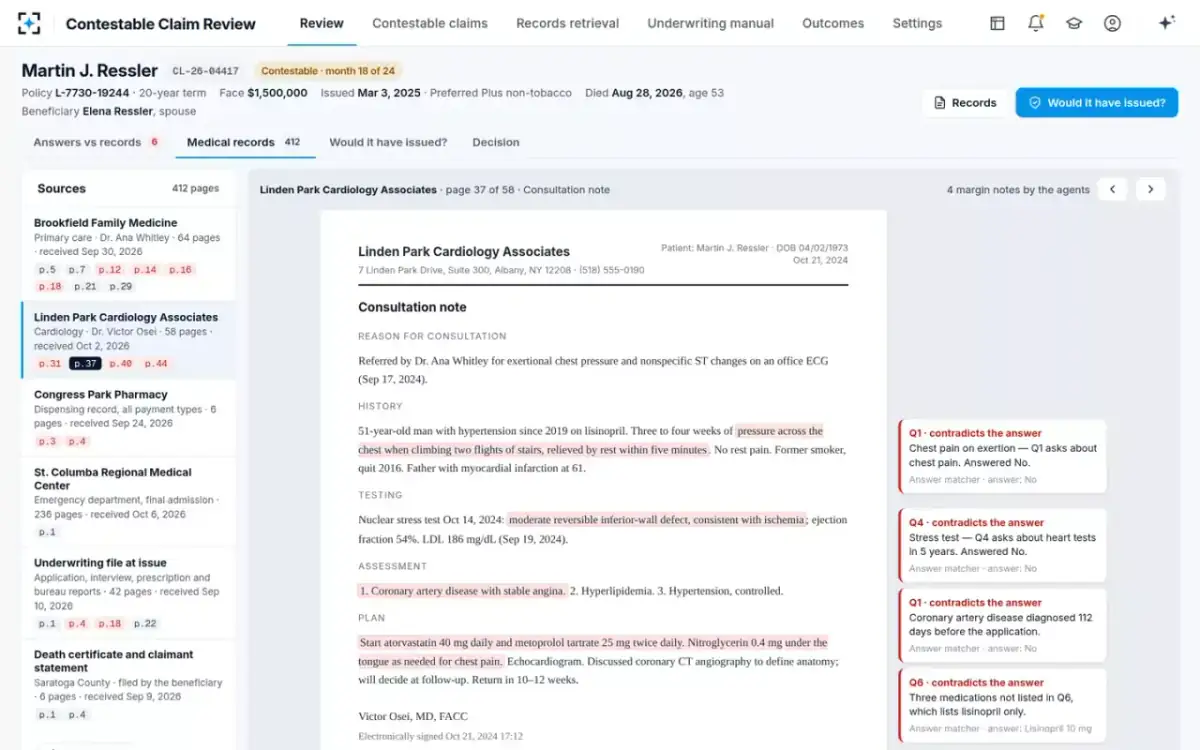Image resolution: width=1200 pixels, height=750 pixels.
Task: Click the Records button
Action: click(x=965, y=103)
